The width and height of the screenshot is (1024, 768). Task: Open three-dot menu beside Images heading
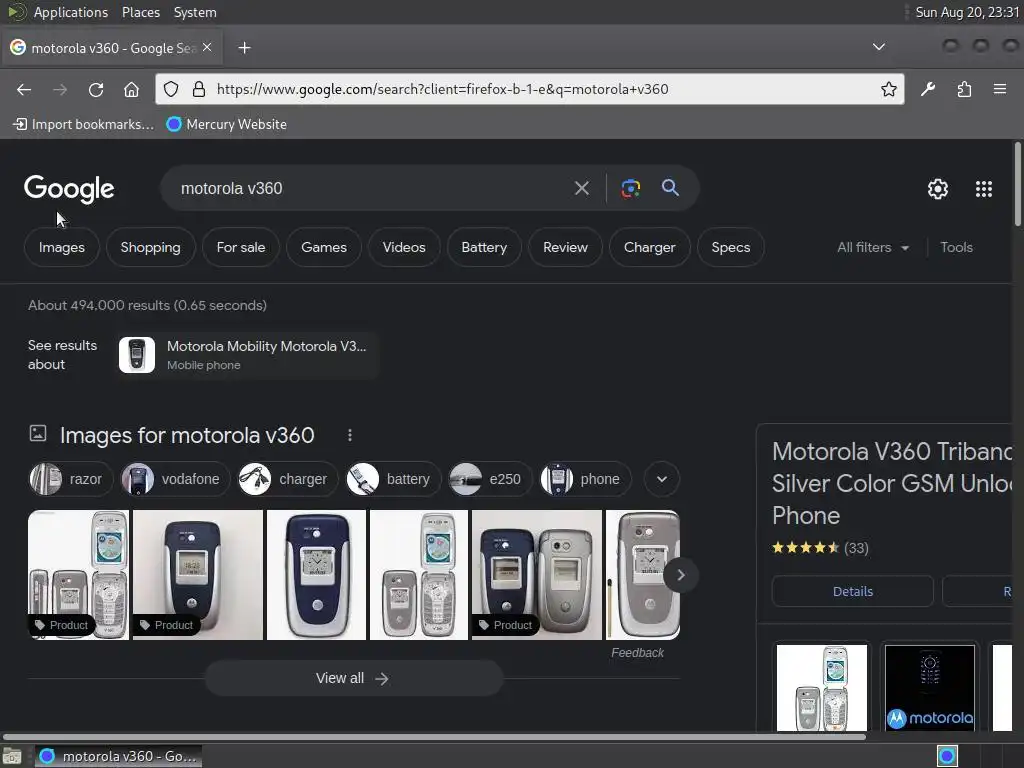click(x=350, y=435)
